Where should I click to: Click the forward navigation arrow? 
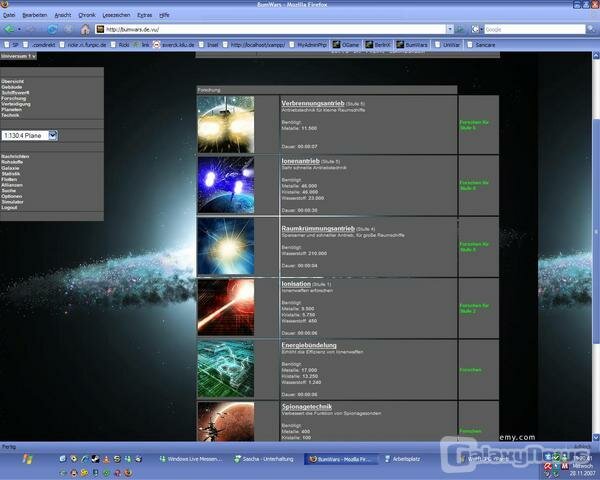point(31,29)
